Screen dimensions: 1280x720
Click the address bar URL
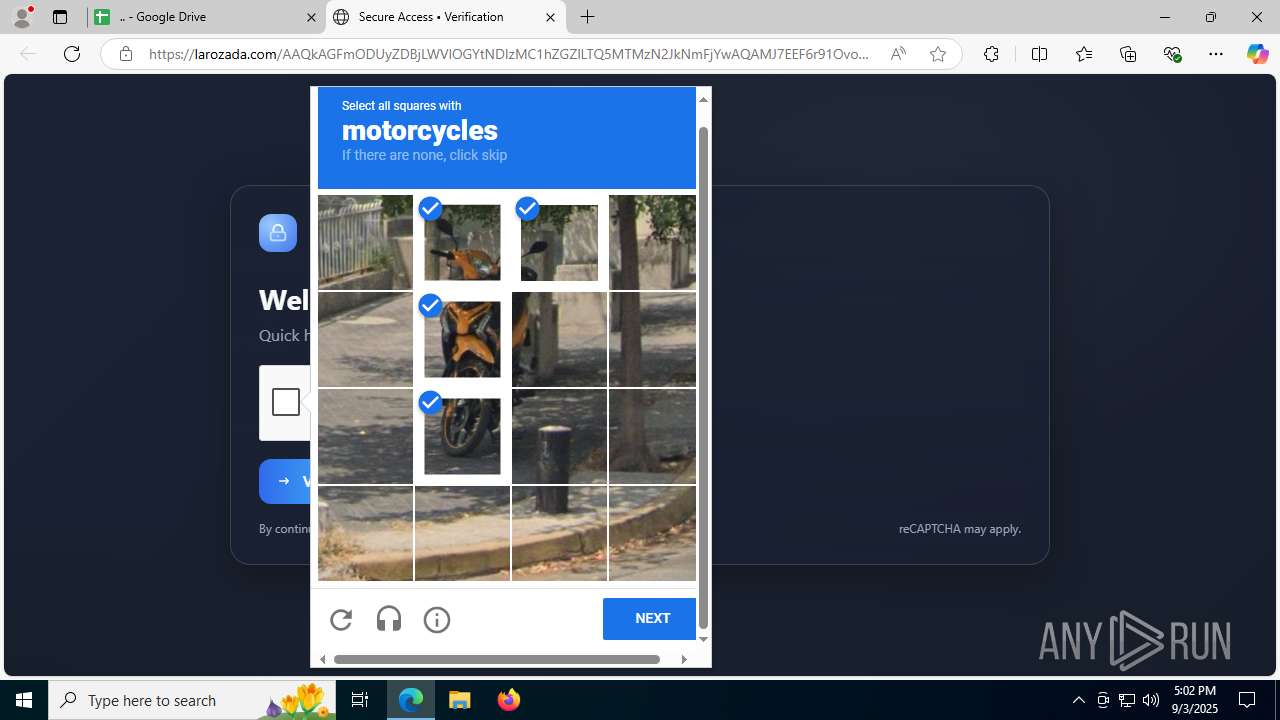pos(509,54)
